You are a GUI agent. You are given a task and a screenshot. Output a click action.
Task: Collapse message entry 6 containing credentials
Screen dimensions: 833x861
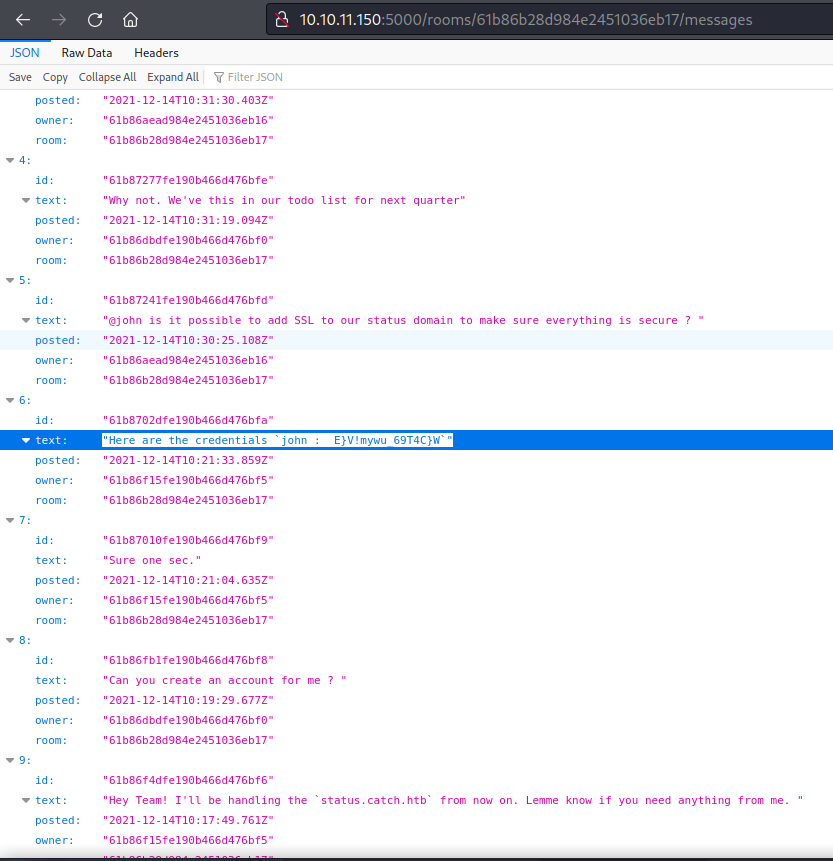pyautogui.click(x=8, y=400)
